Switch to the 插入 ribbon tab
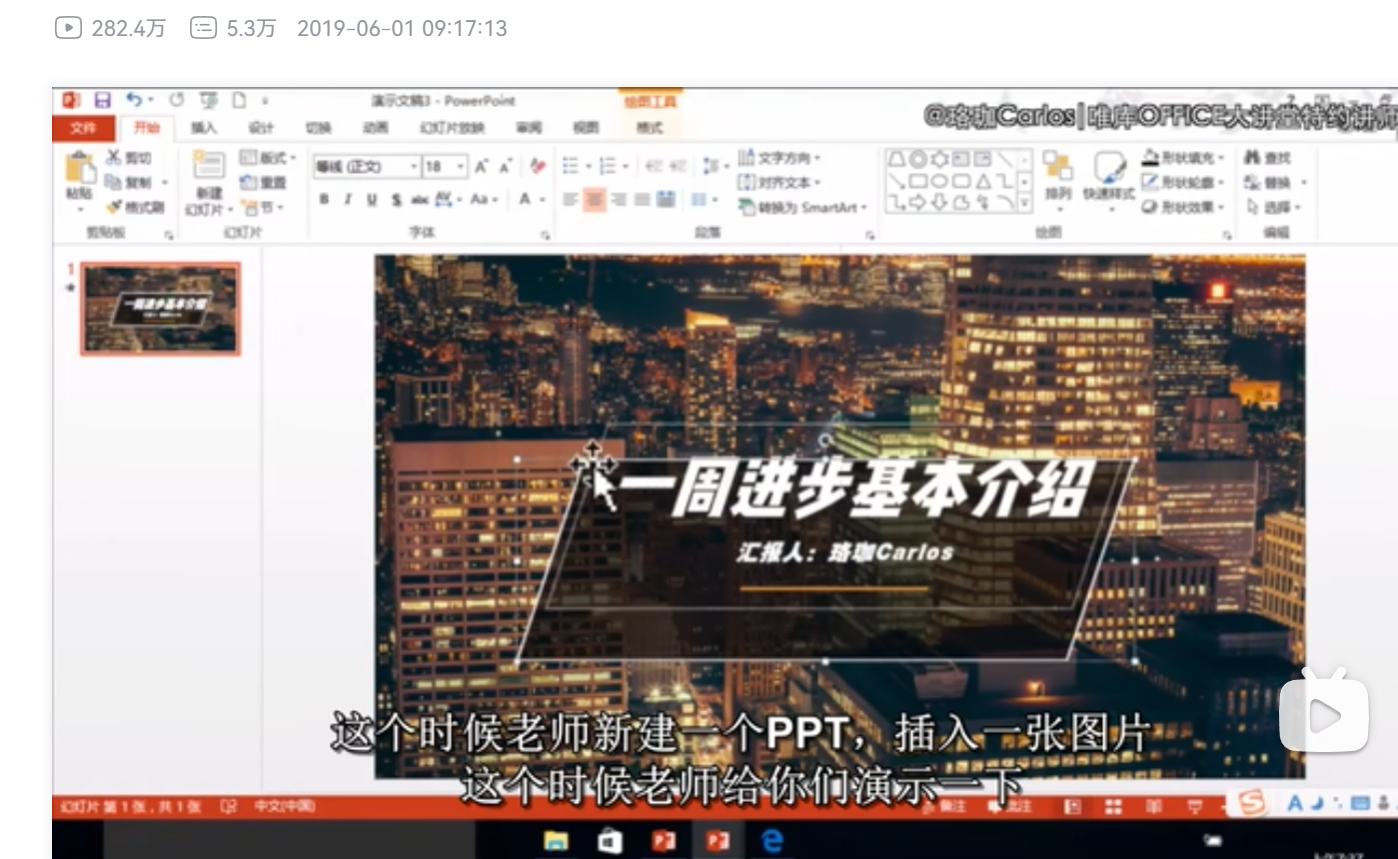Image resolution: width=1398 pixels, height=859 pixels. point(204,128)
